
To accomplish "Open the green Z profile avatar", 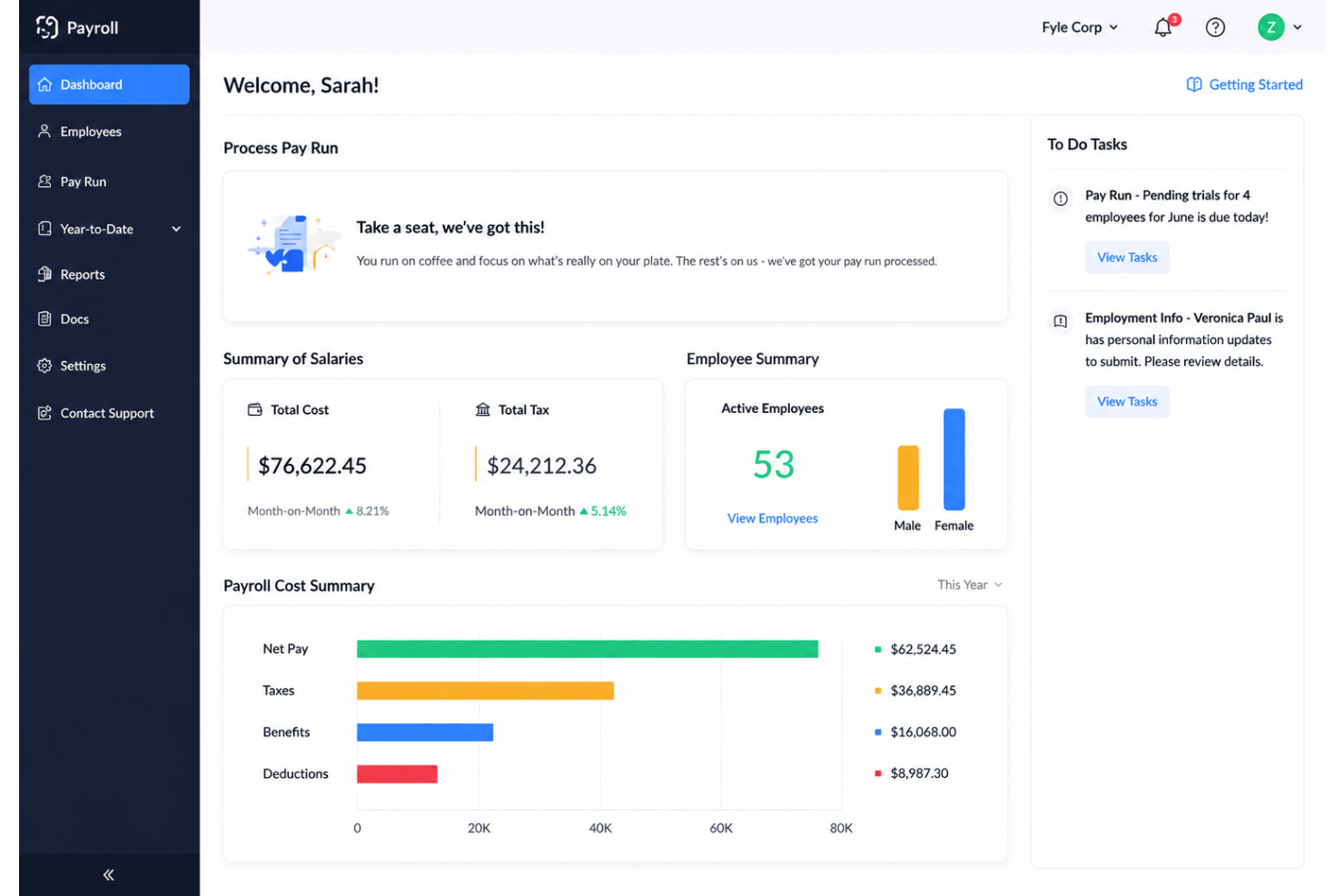I will coord(1270,27).
